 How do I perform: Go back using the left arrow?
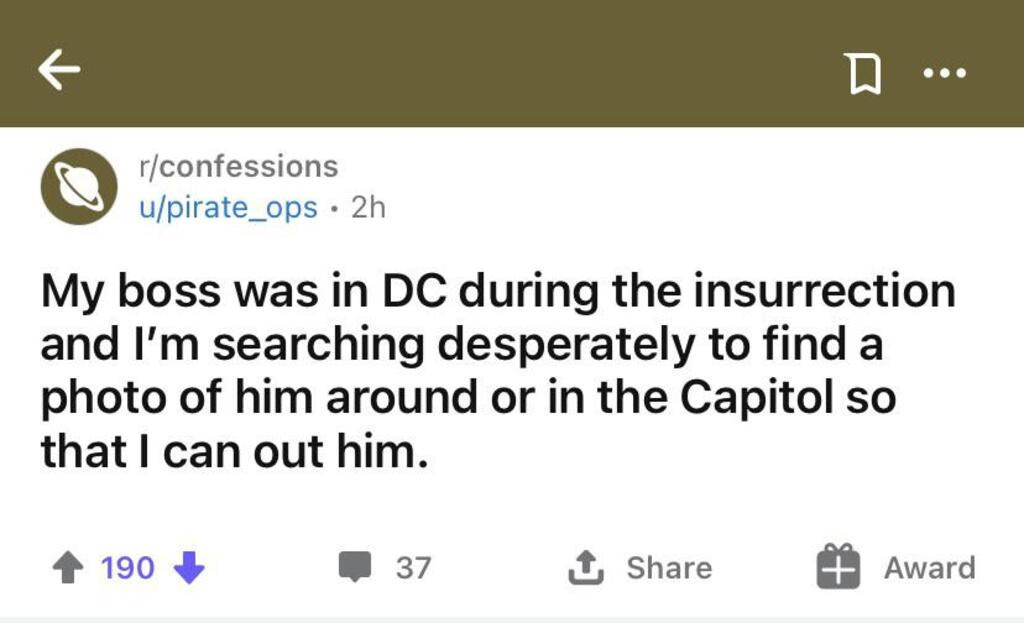pos(59,71)
